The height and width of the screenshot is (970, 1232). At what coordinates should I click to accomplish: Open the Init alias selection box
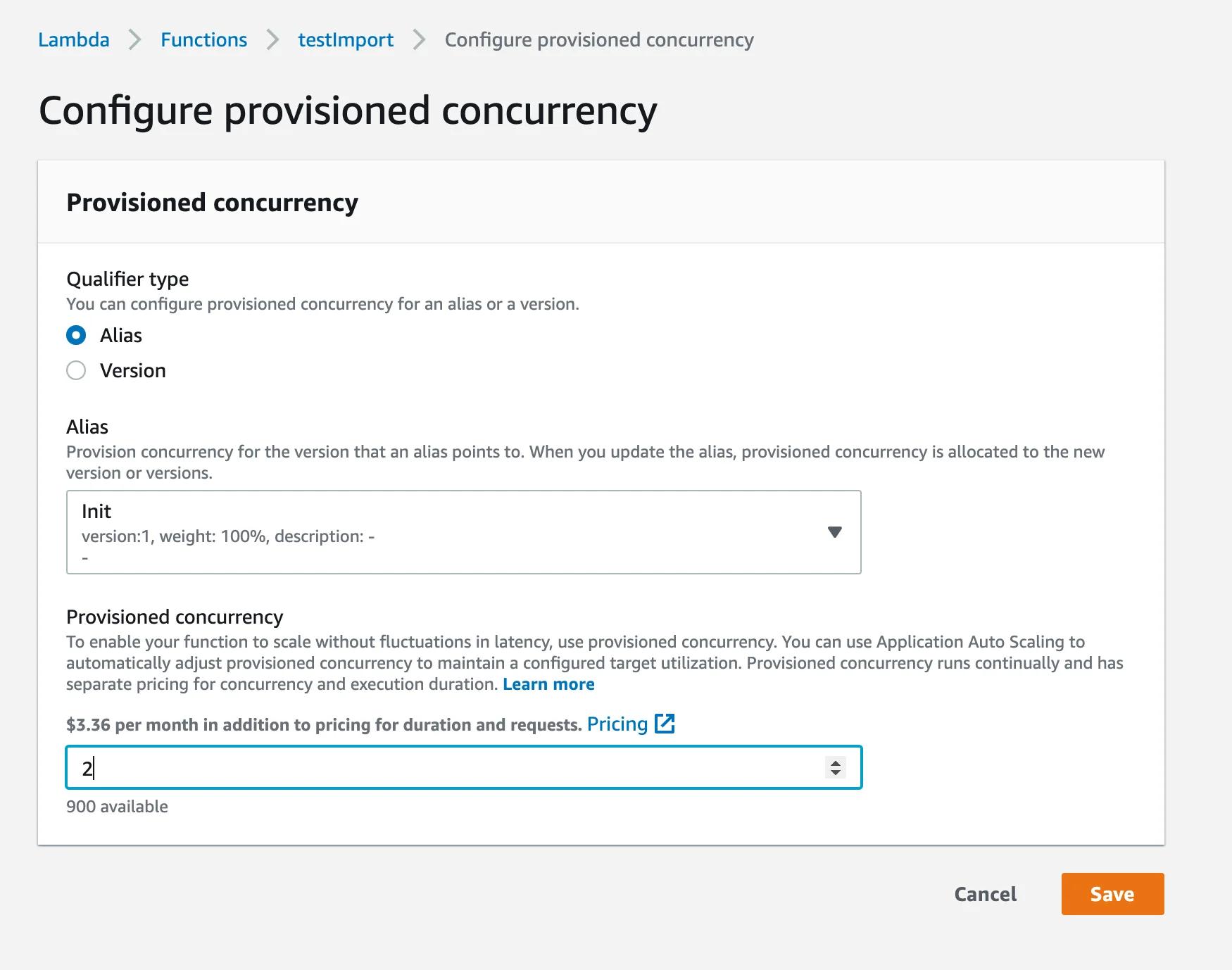[x=451, y=532]
